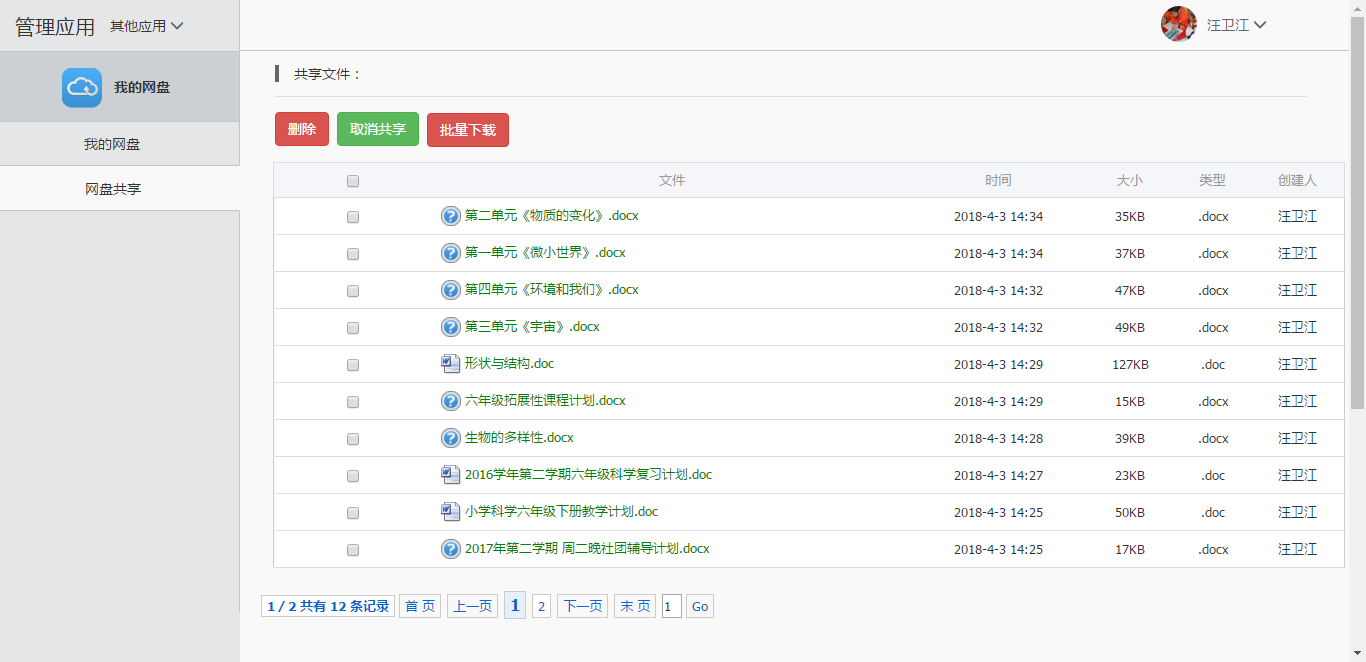Toggle the select-all checkbox in table header
This screenshot has height=662, width=1366.
coord(353,181)
